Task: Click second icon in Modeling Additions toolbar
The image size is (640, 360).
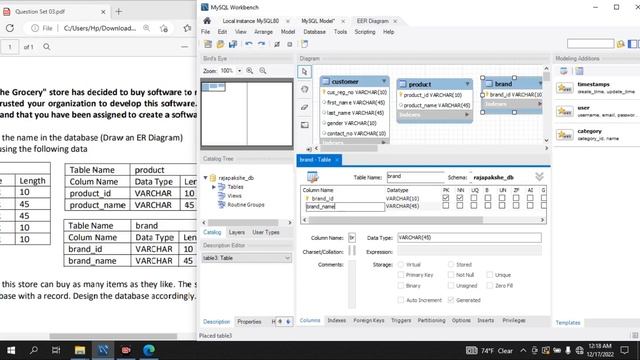Action: 579,71
